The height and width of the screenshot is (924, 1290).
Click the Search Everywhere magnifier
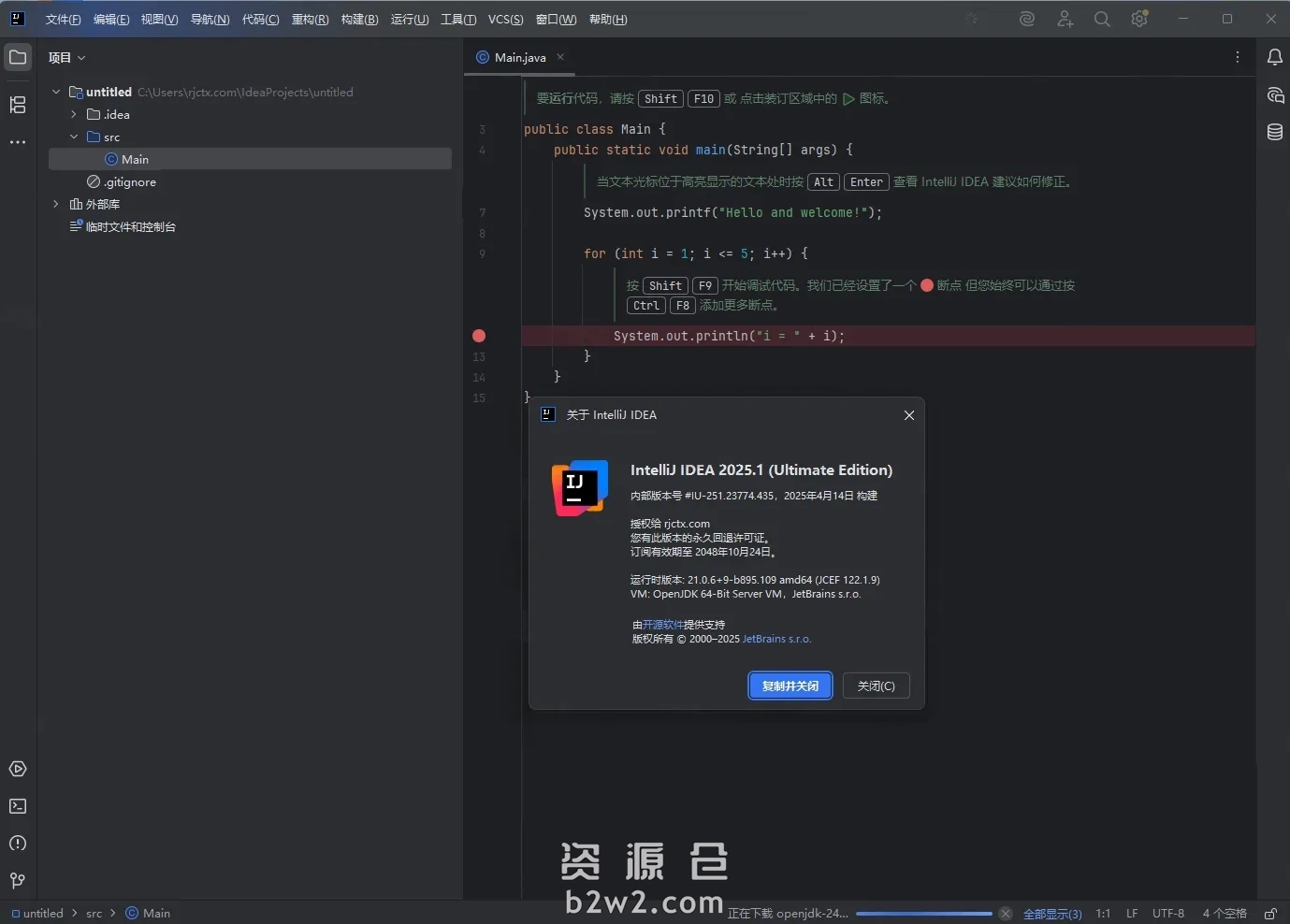(1102, 19)
